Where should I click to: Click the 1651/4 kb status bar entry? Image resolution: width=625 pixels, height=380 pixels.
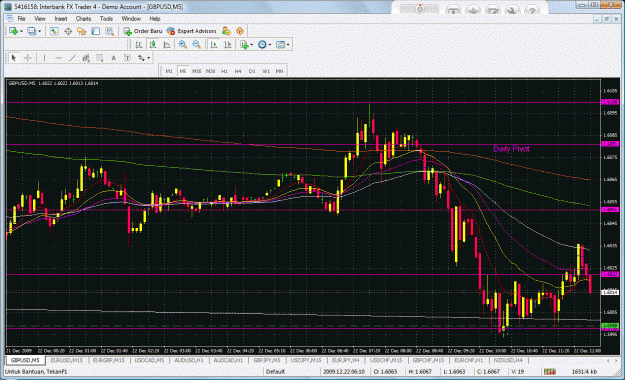click(584, 372)
